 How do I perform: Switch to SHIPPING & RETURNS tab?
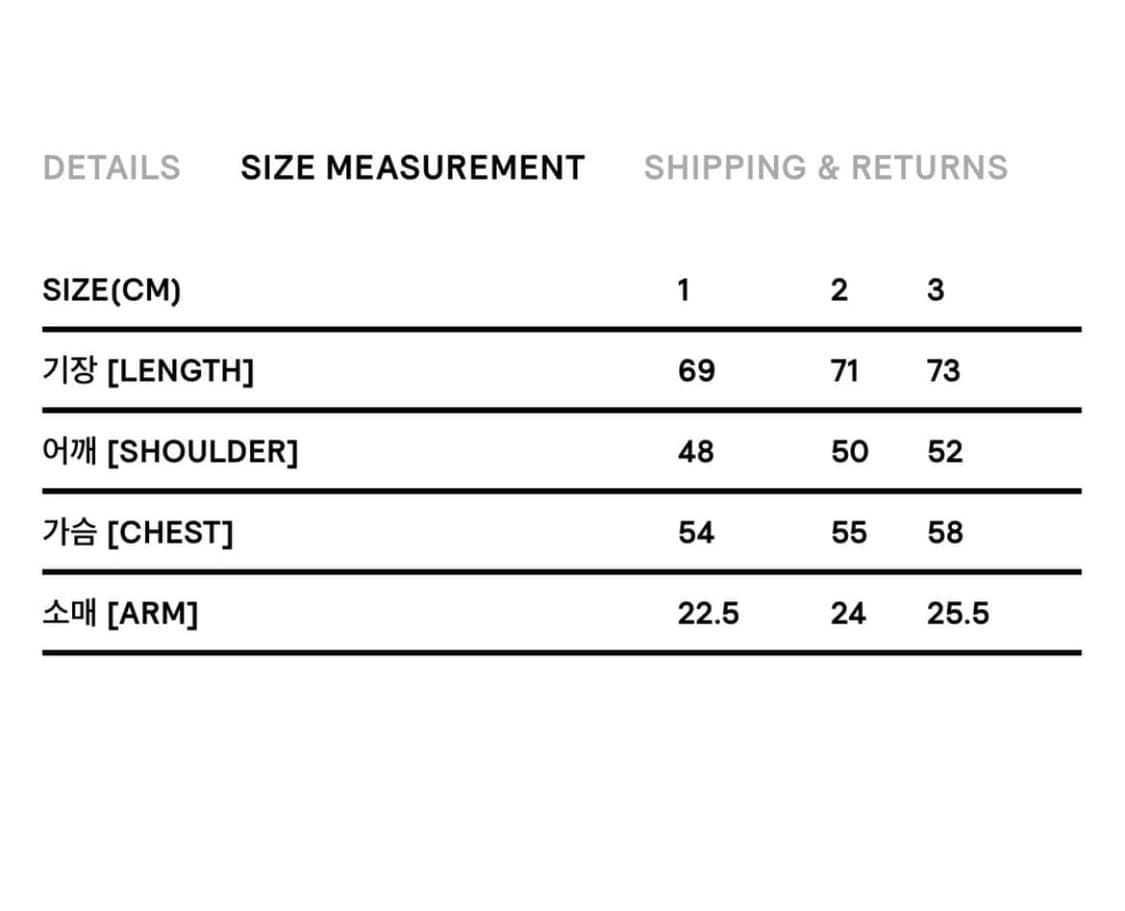click(x=825, y=167)
